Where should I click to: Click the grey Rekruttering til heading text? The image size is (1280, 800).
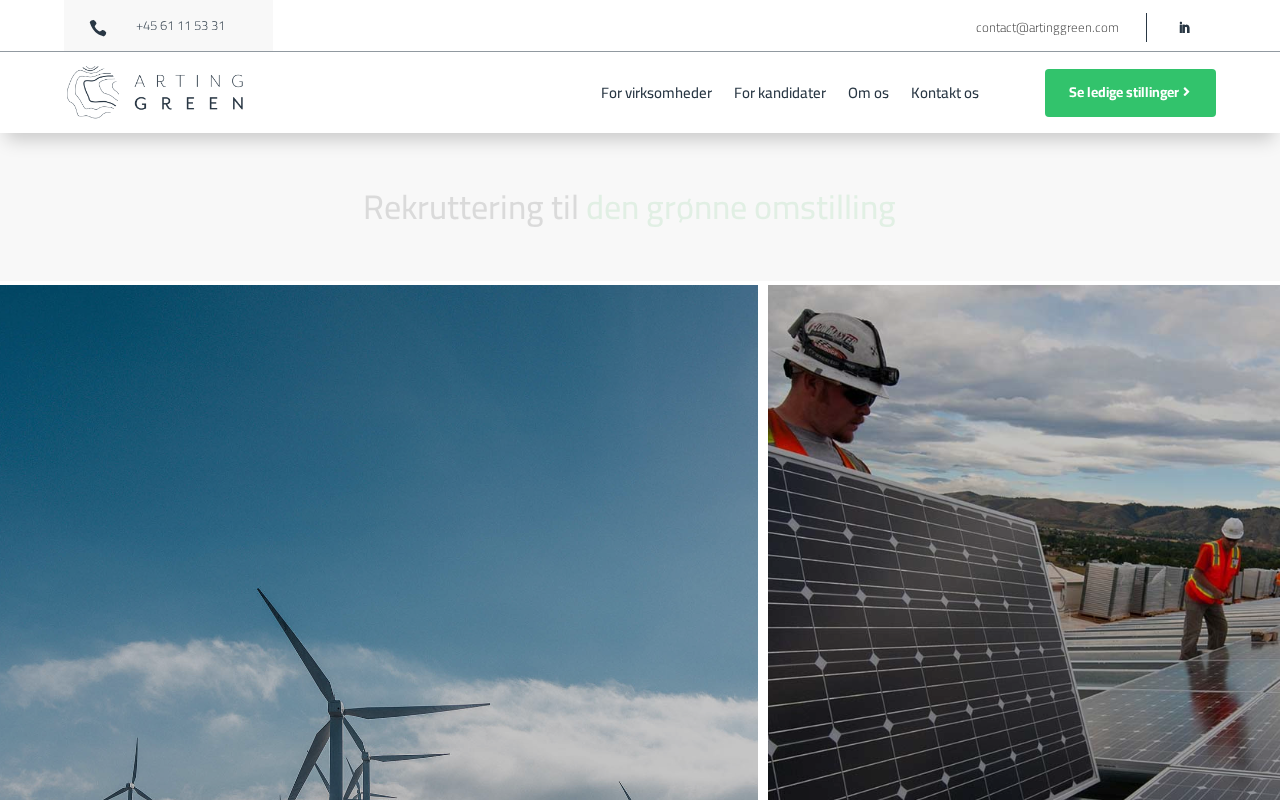470,208
